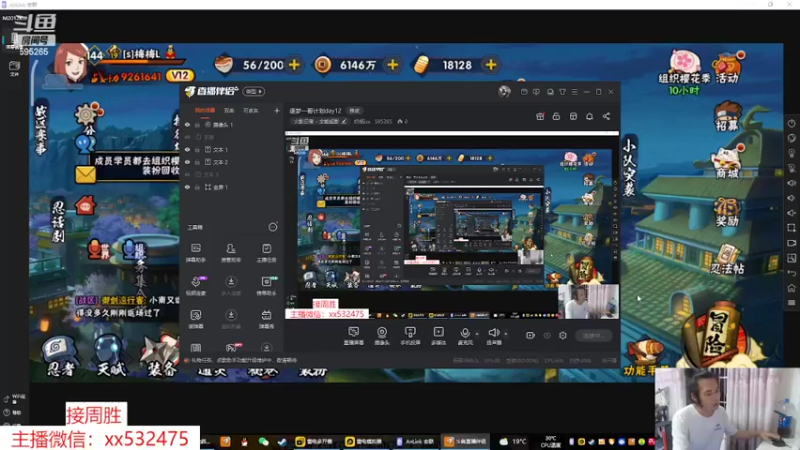
Task: Open 活动 events in the main game window
Action: [x=727, y=68]
